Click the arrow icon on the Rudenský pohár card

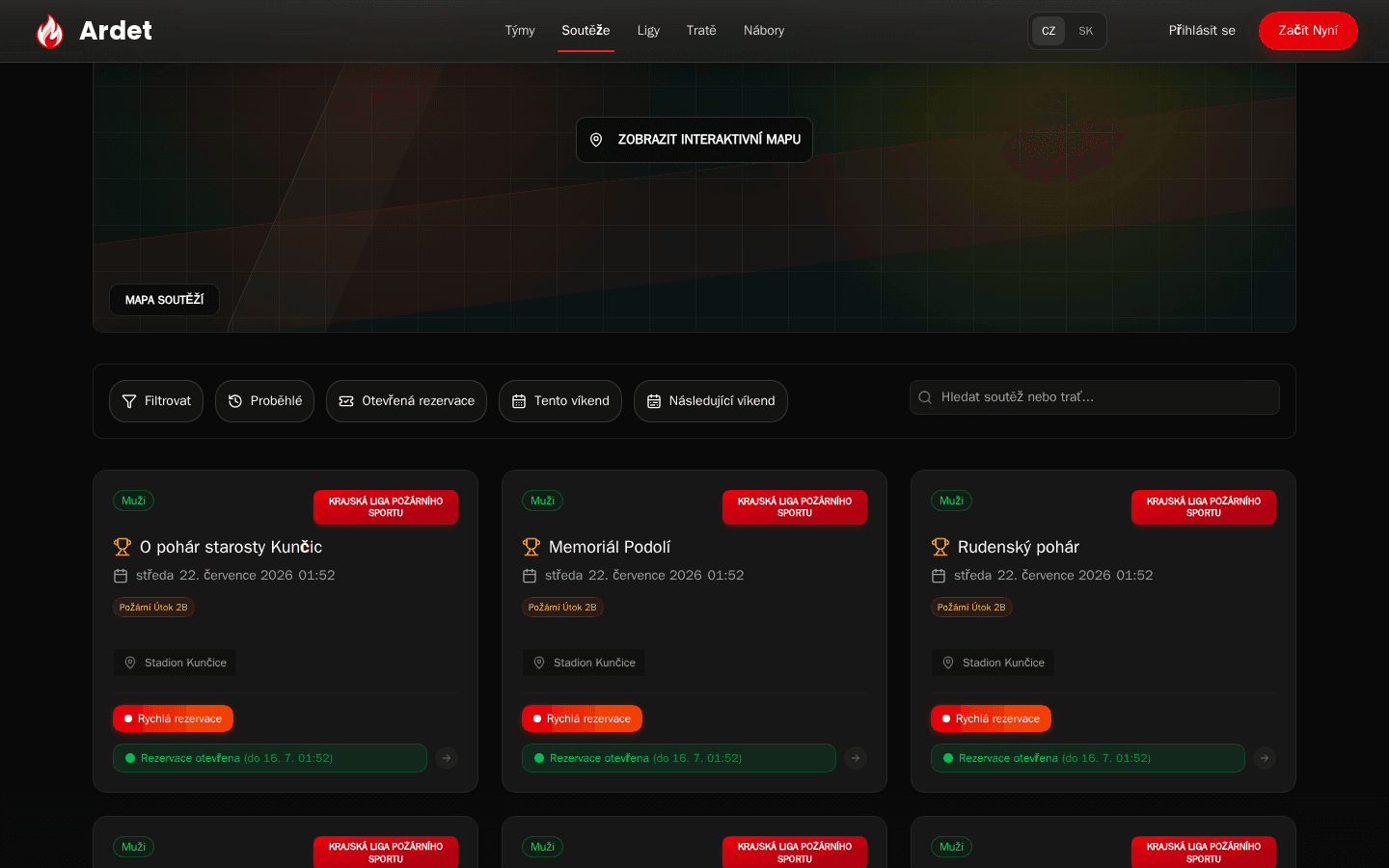1265,758
